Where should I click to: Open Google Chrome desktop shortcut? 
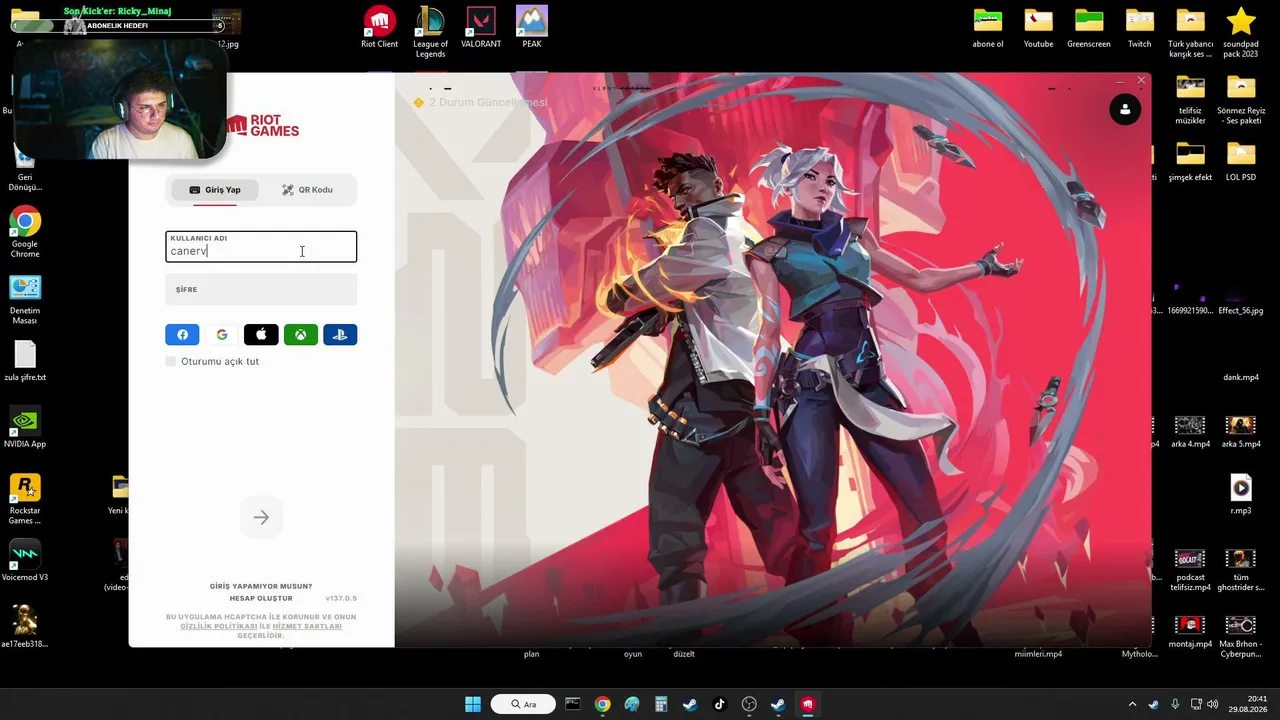click(x=25, y=233)
